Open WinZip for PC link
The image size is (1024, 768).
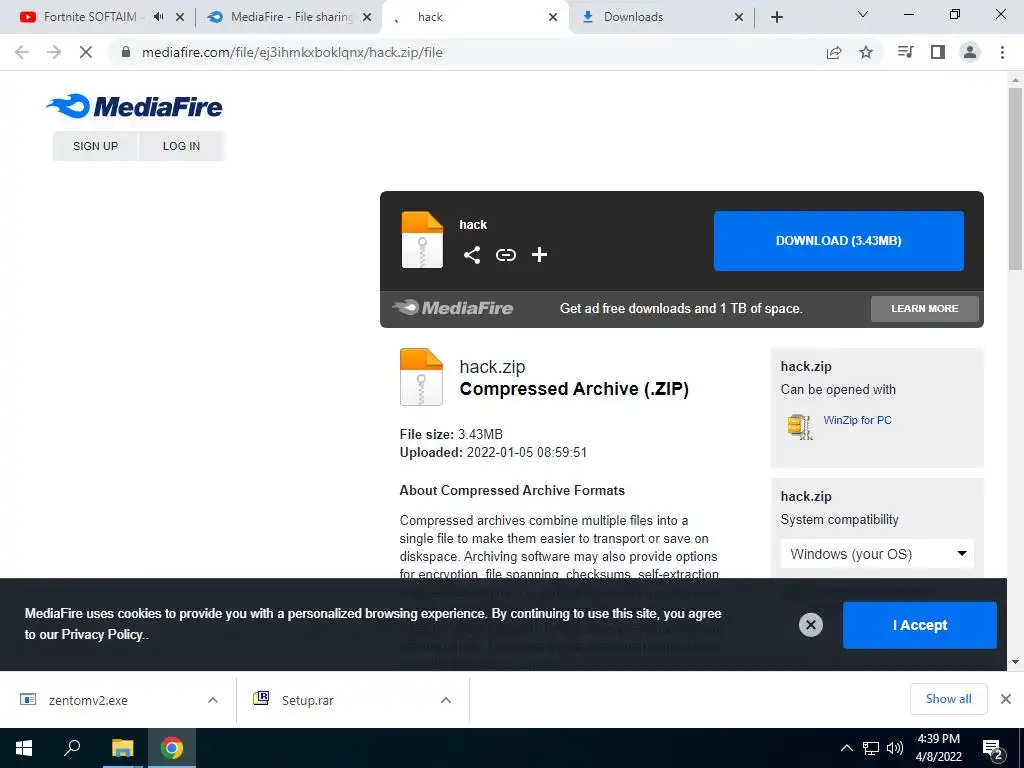pos(857,420)
